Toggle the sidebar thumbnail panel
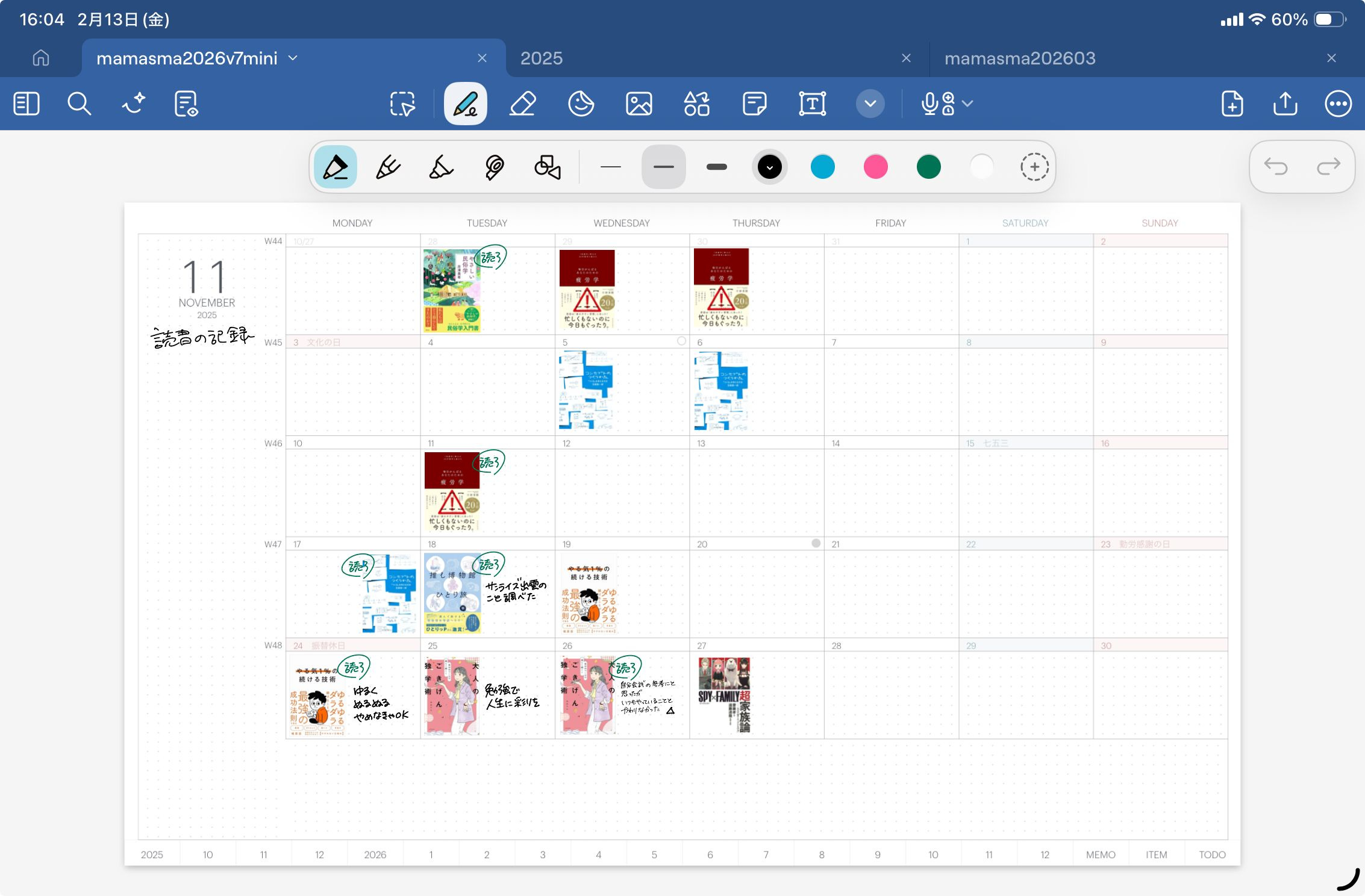The image size is (1365, 896). coord(27,104)
